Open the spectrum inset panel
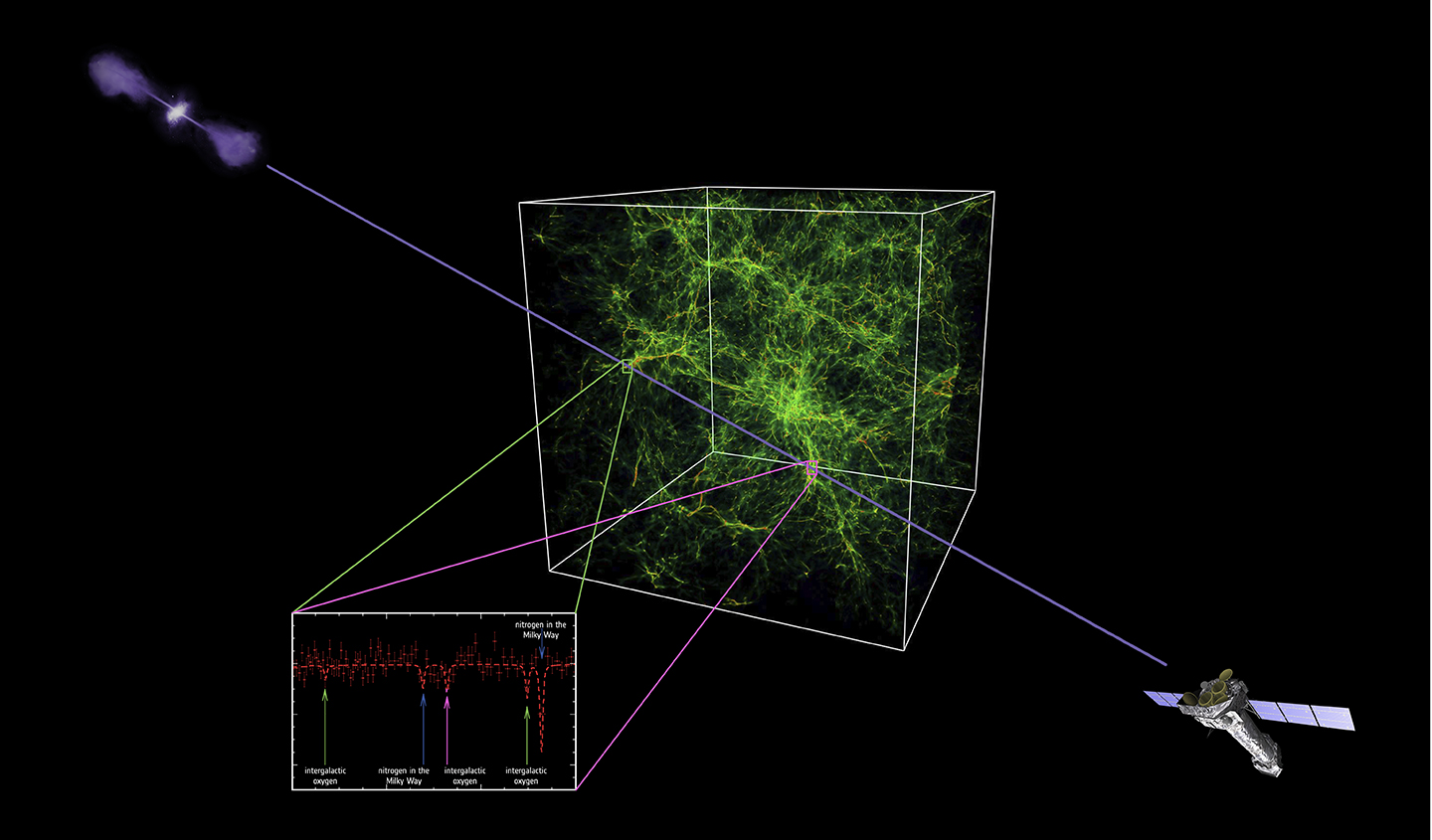 click(x=433, y=701)
